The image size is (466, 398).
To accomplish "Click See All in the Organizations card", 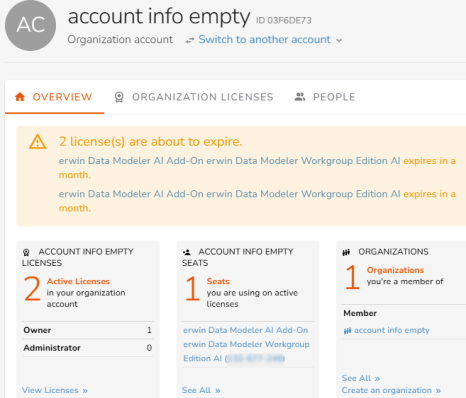I will [x=361, y=378].
